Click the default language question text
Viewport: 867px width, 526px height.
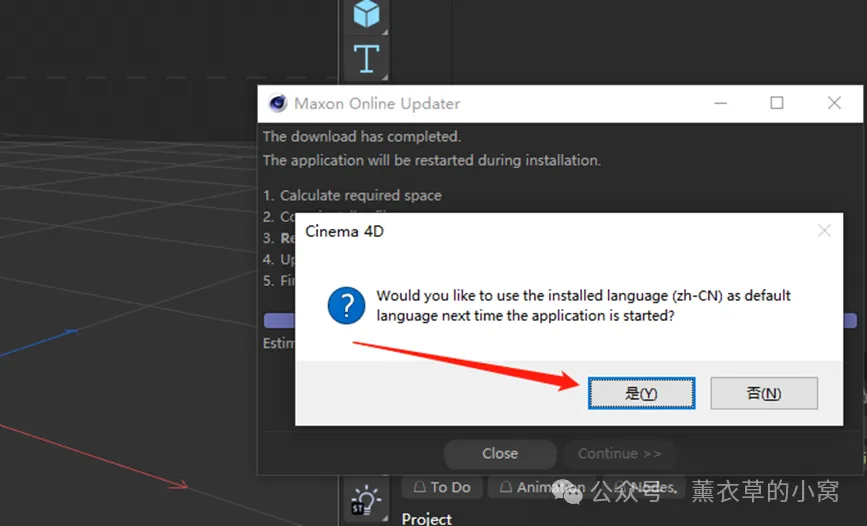pyautogui.click(x=583, y=305)
